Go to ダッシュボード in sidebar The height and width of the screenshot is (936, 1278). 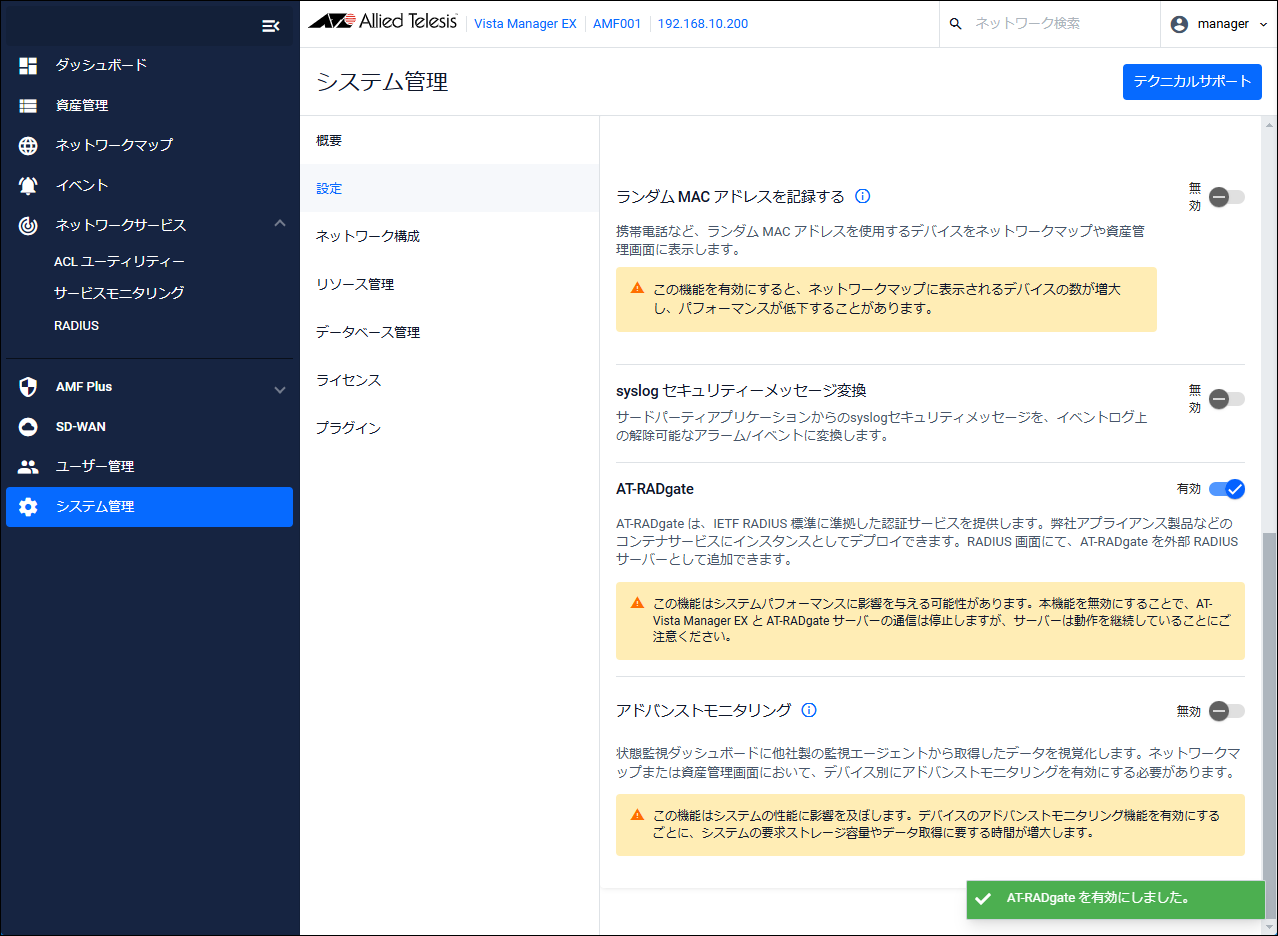coord(149,65)
